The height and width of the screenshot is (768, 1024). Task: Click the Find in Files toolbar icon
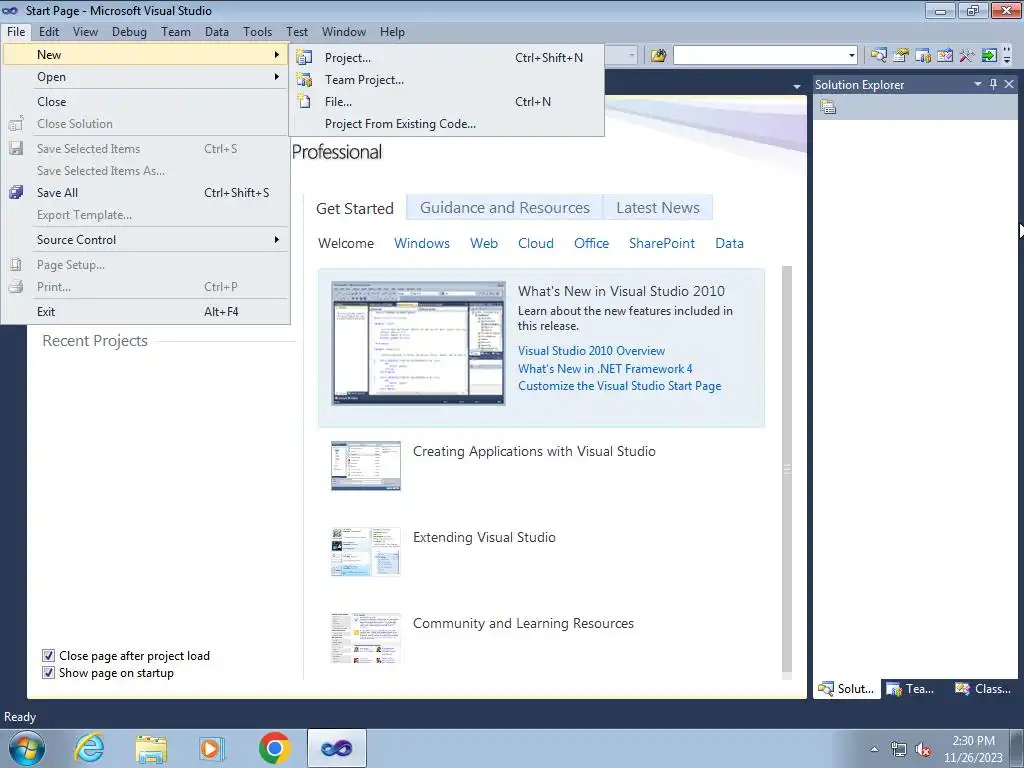pos(658,56)
